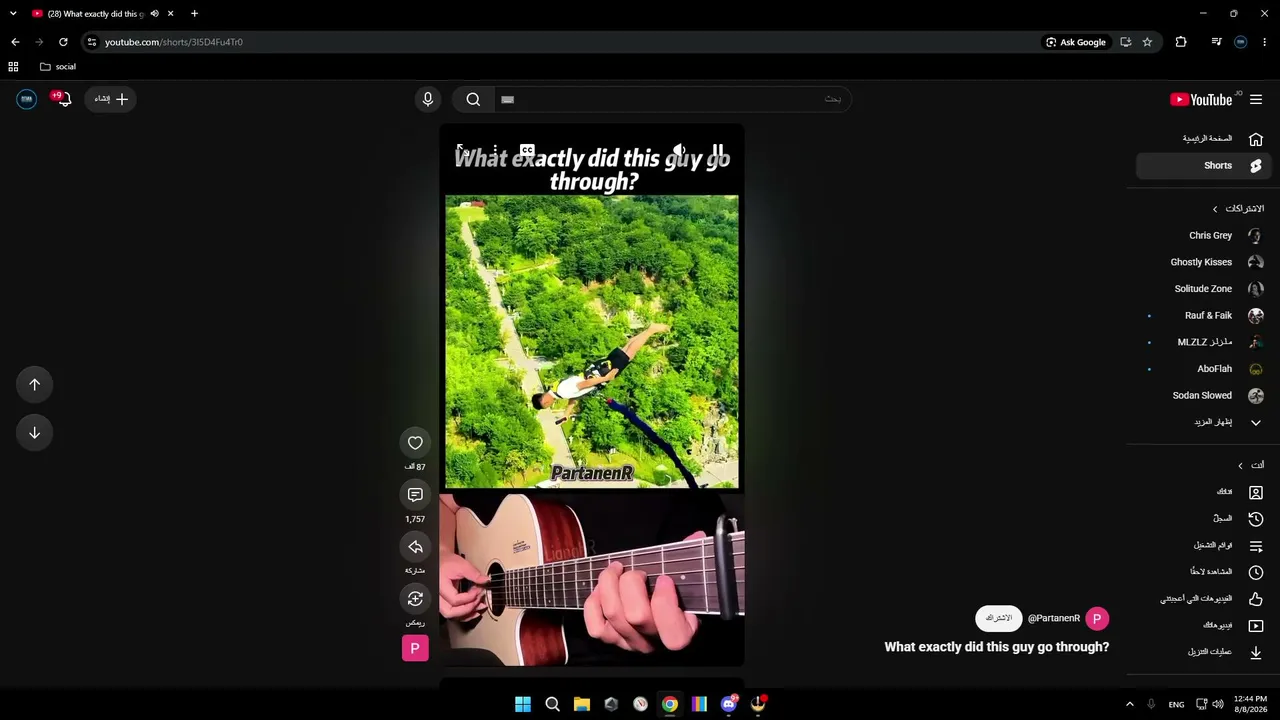Click the YouTube search magnifier button

pyautogui.click(x=473, y=99)
